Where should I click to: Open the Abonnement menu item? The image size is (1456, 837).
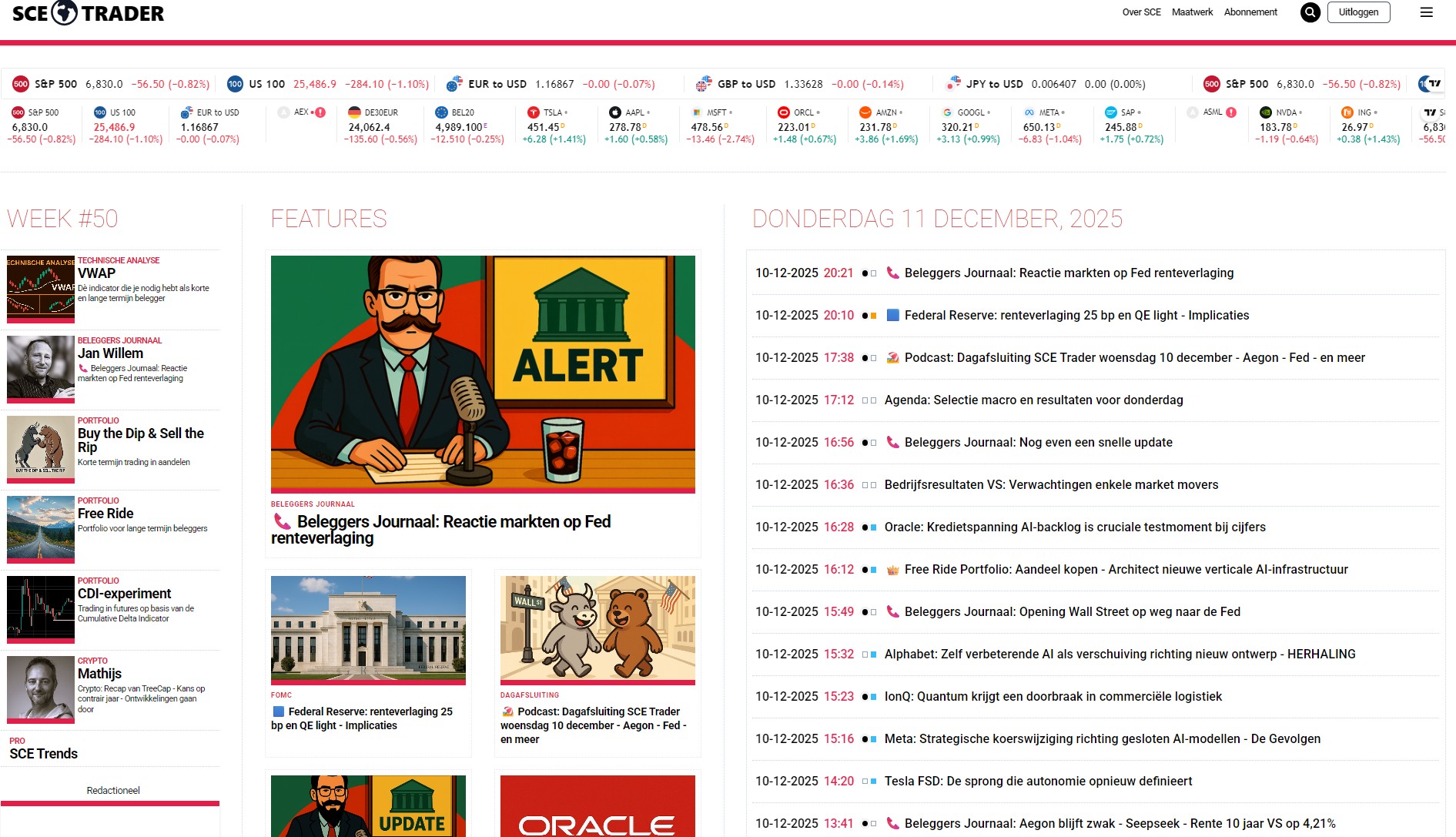coord(1250,12)
